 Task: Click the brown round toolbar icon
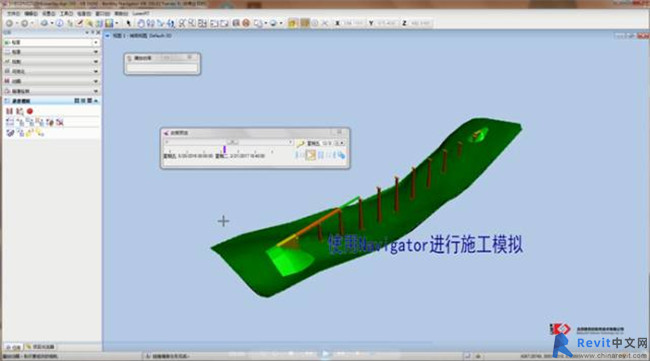point(246,23)
